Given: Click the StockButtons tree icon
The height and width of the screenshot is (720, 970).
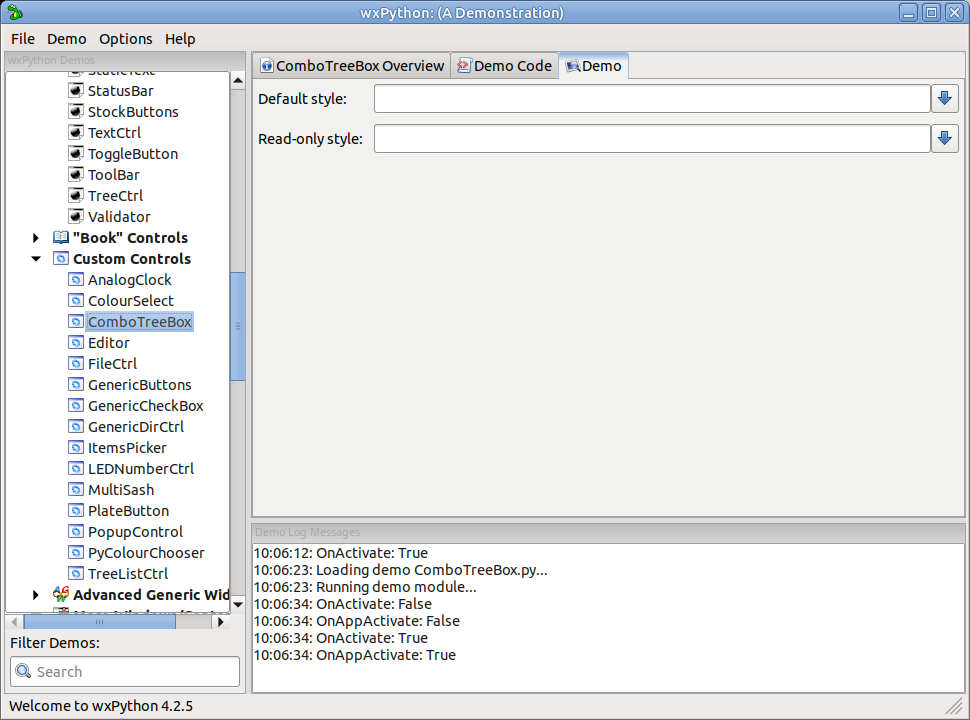Looking at the screenshot, I should point(75,112).
